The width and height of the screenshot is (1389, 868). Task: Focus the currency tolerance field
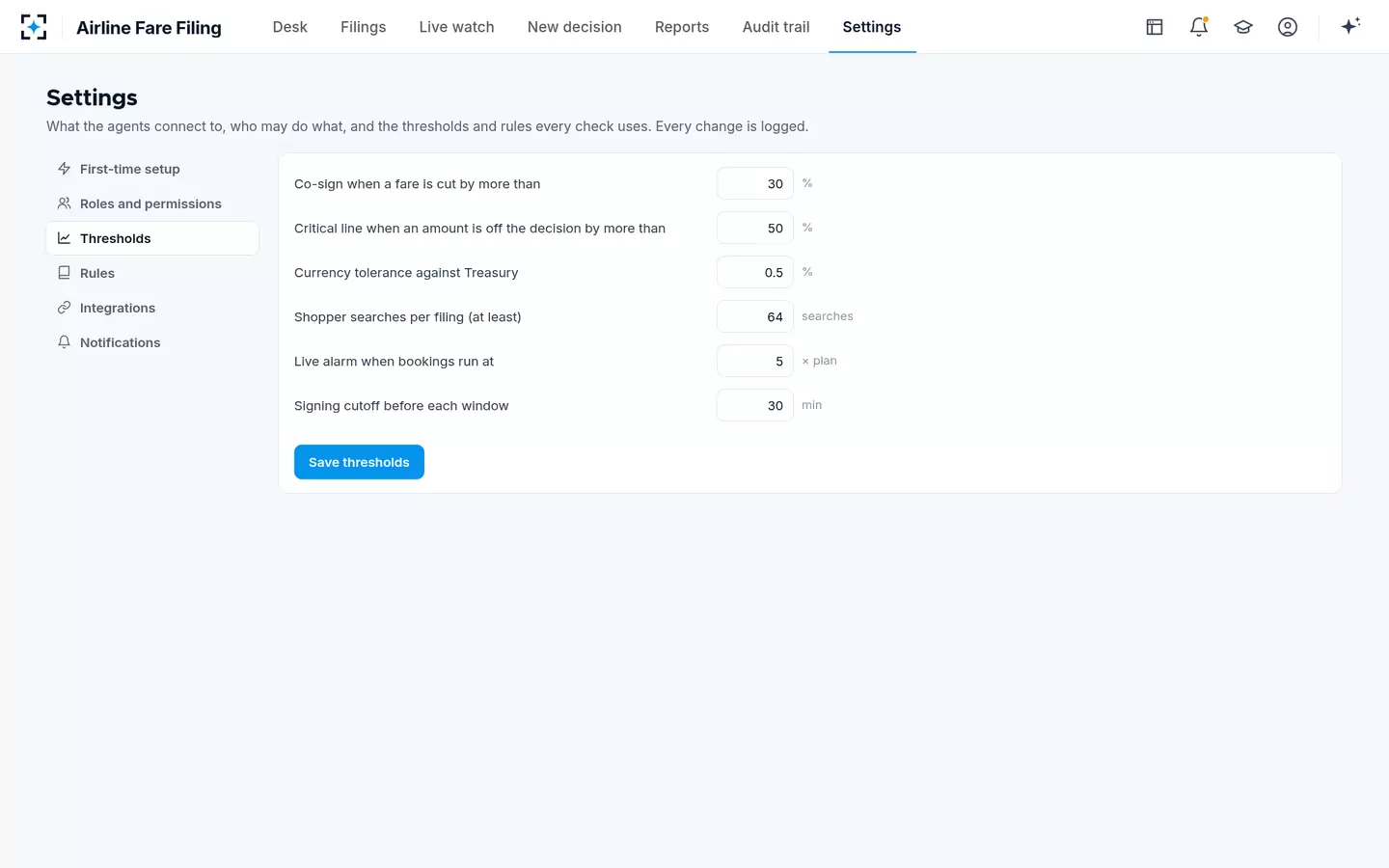coord(755,272)
